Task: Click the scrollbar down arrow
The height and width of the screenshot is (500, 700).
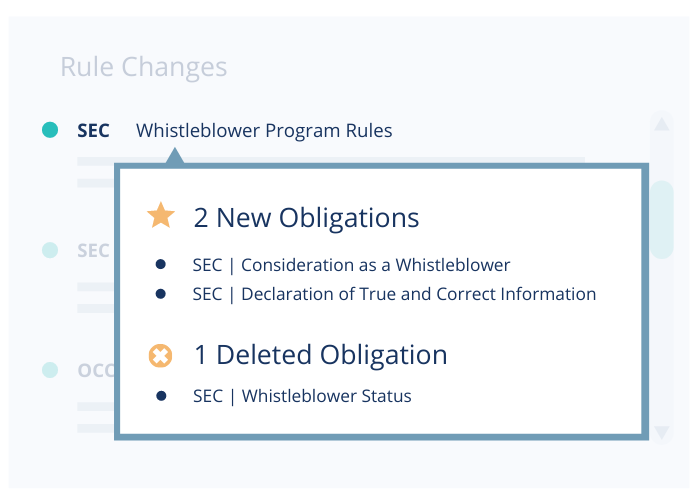Action: click(x=662, y=433)
